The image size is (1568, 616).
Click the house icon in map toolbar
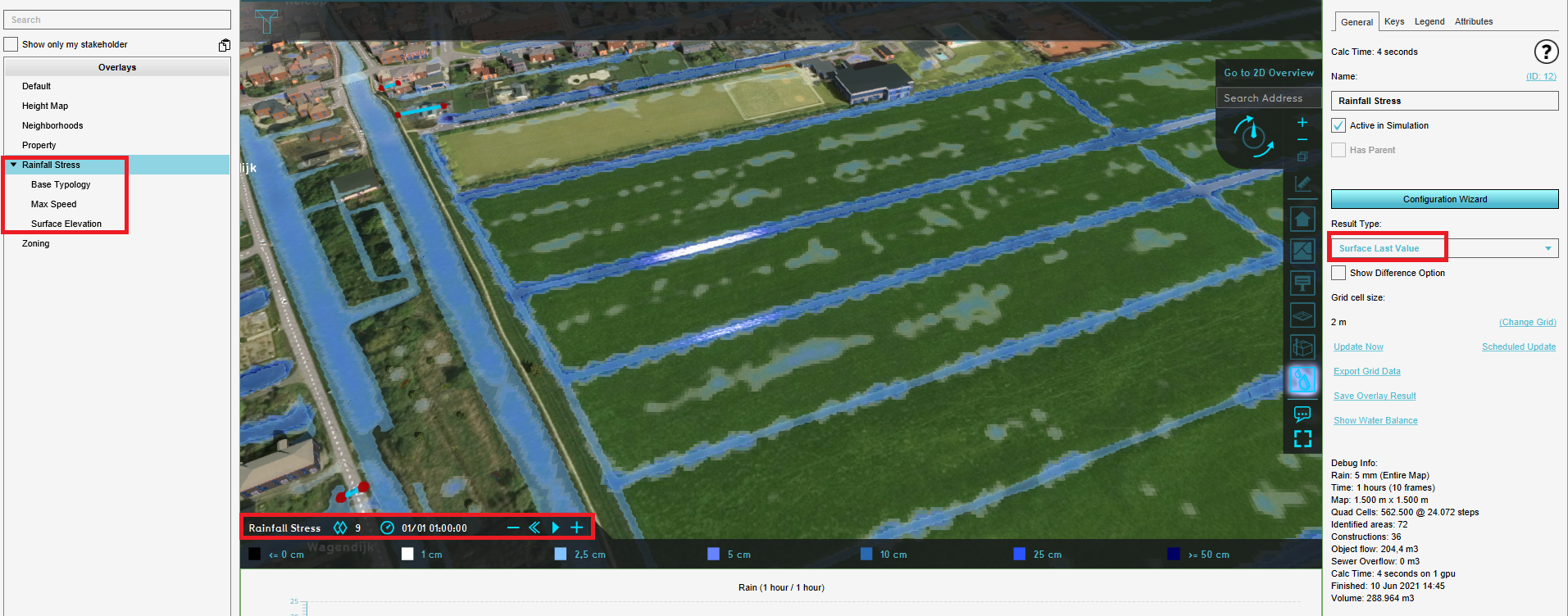(1302, 219)
